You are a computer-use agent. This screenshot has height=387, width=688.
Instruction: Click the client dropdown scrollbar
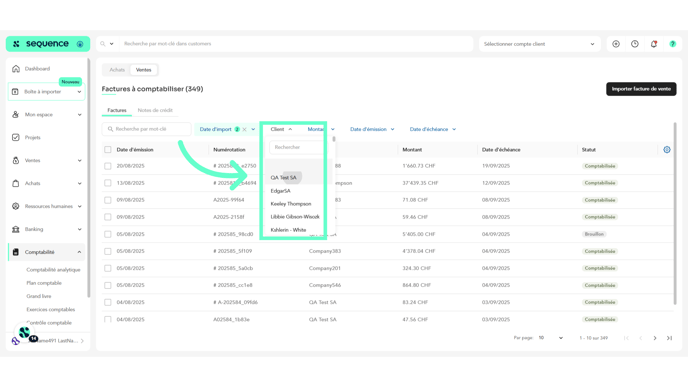[x=334, y=139]
